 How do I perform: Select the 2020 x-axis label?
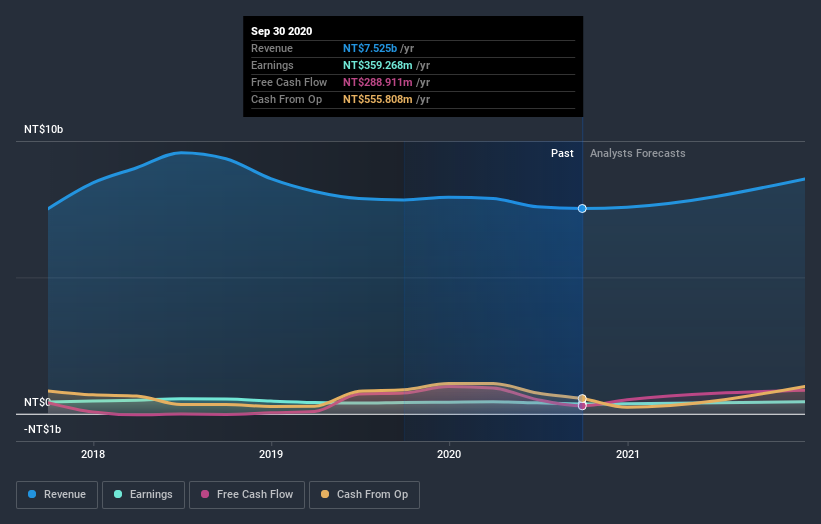point(449,454)
